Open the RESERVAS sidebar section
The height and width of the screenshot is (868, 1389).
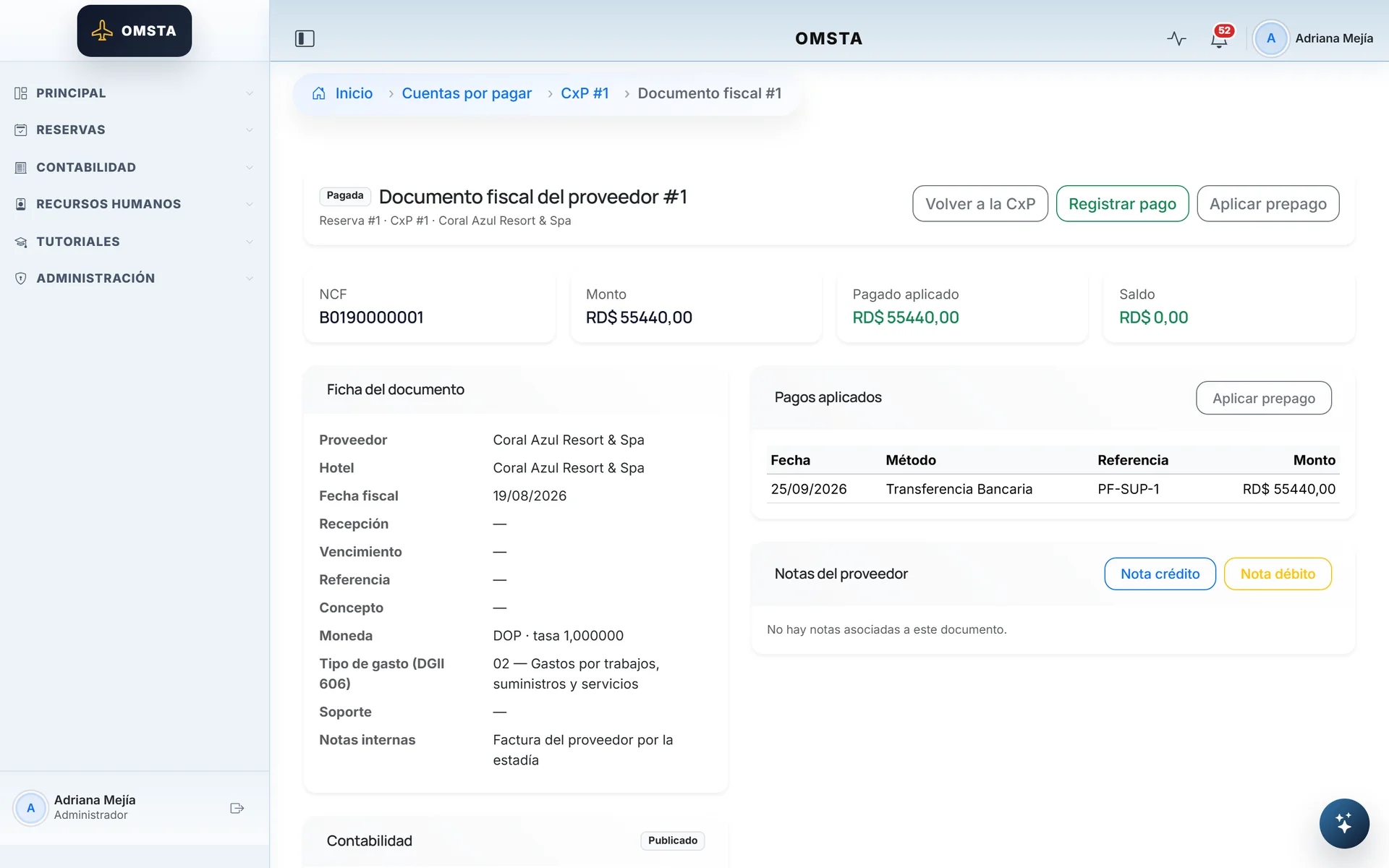coord(135,130)
